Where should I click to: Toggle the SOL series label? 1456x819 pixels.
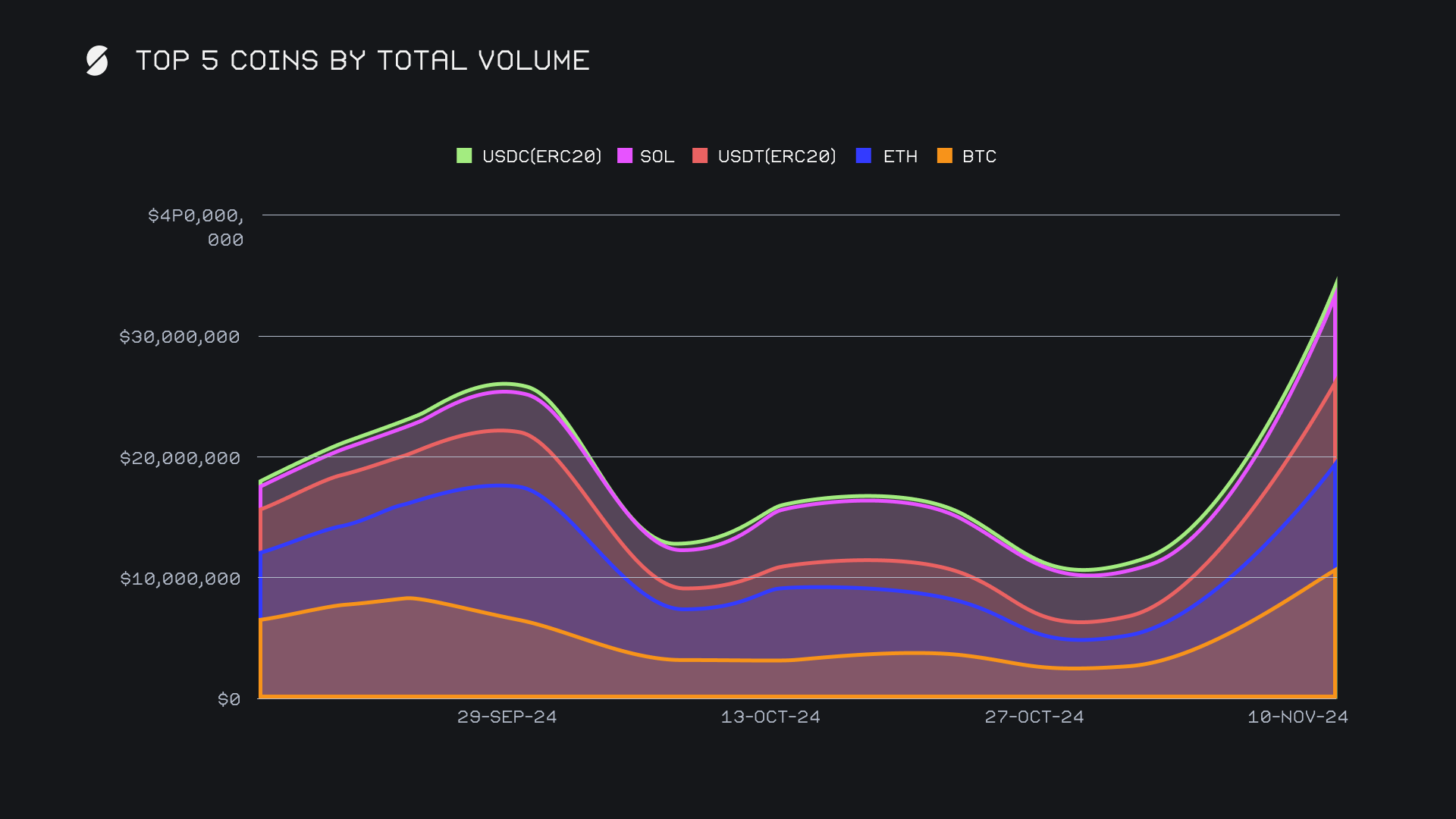(657, 156)
